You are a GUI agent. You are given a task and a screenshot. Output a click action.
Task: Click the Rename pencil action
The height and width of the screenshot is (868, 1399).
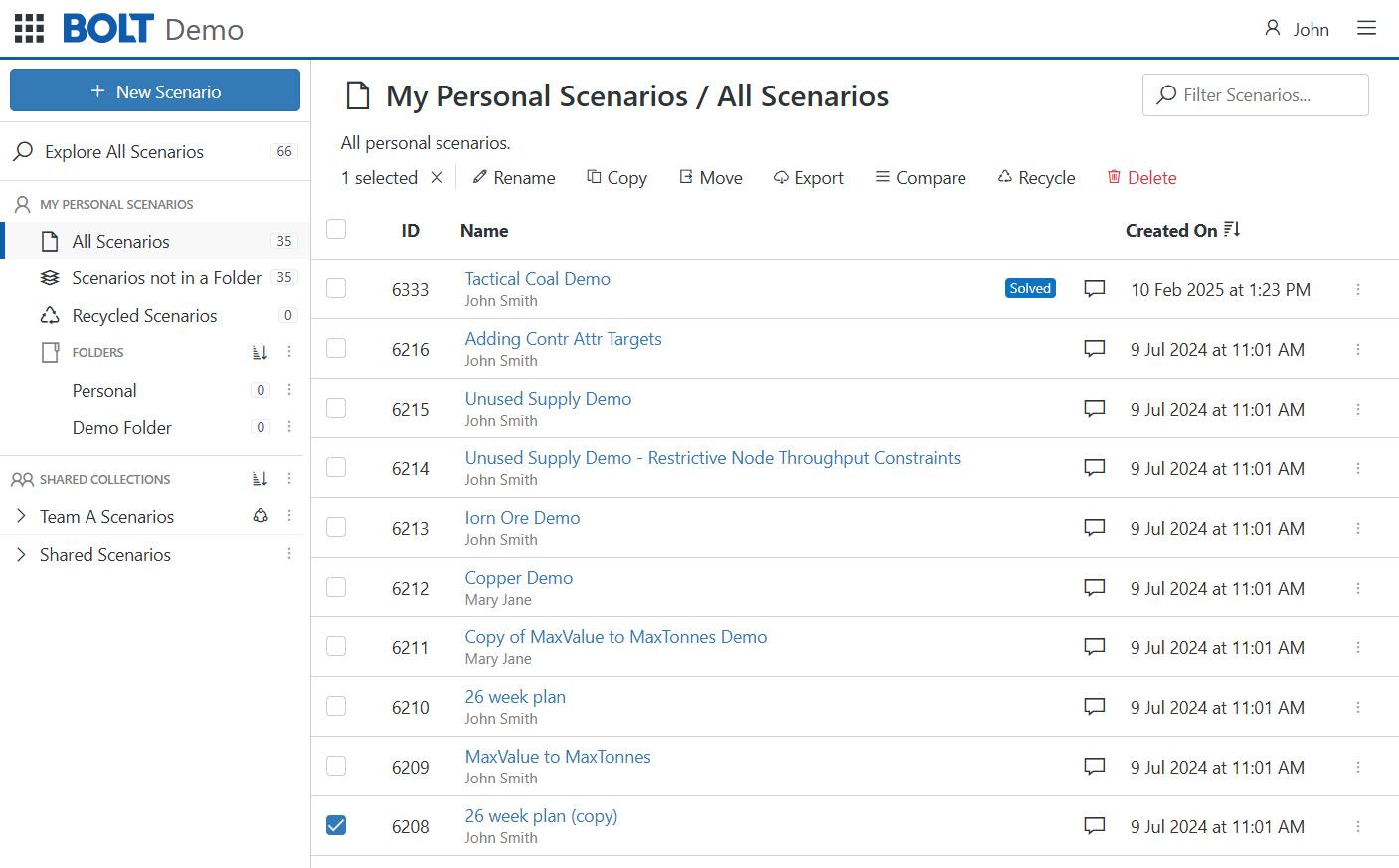click(513, 177)
